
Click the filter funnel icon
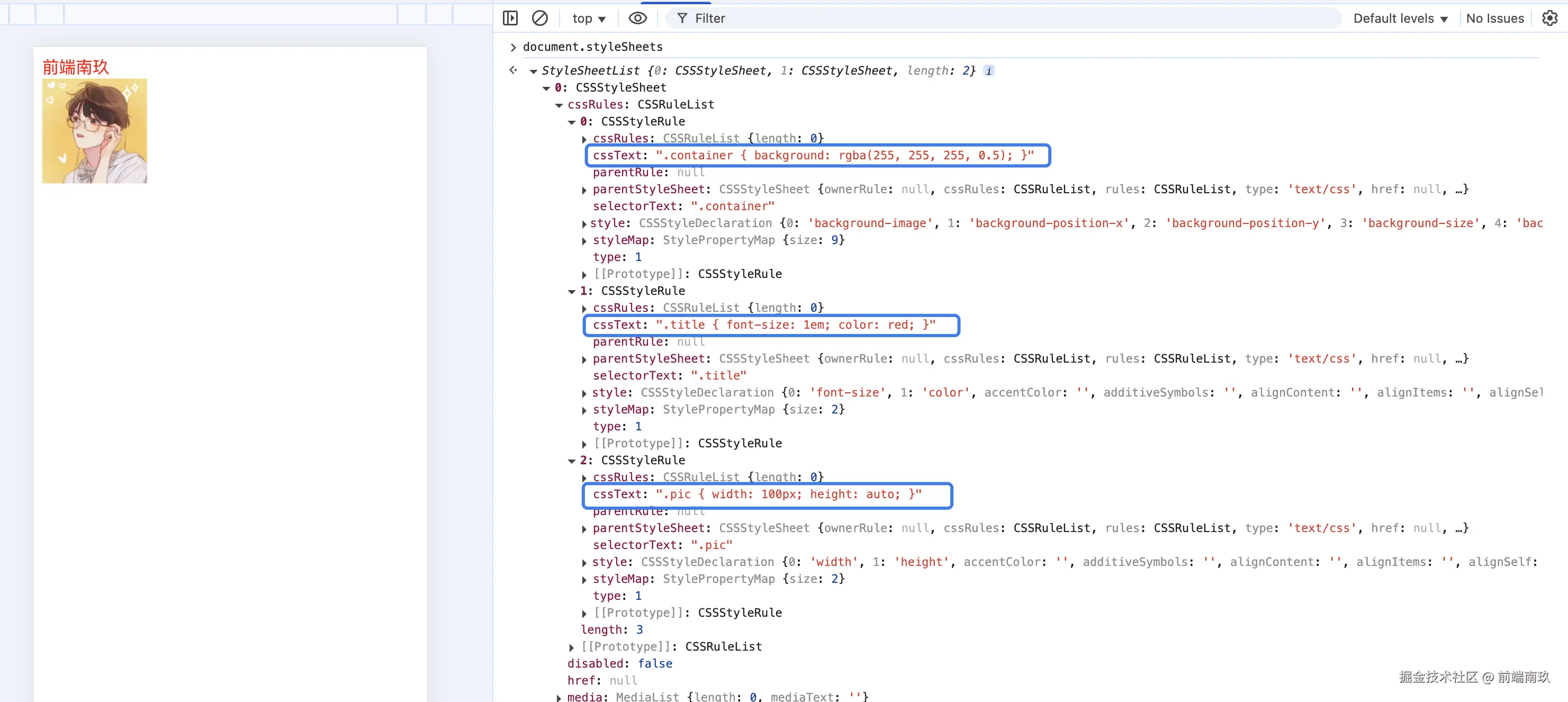682,19
